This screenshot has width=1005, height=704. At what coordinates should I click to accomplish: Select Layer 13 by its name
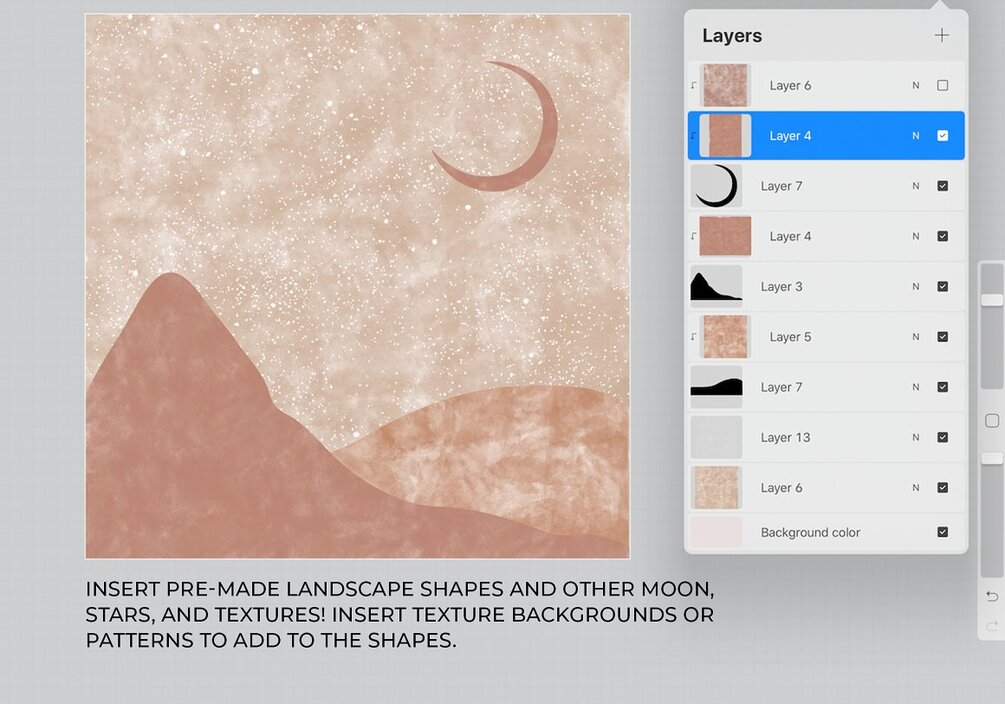pyautogui.click(x=785, y=437)
